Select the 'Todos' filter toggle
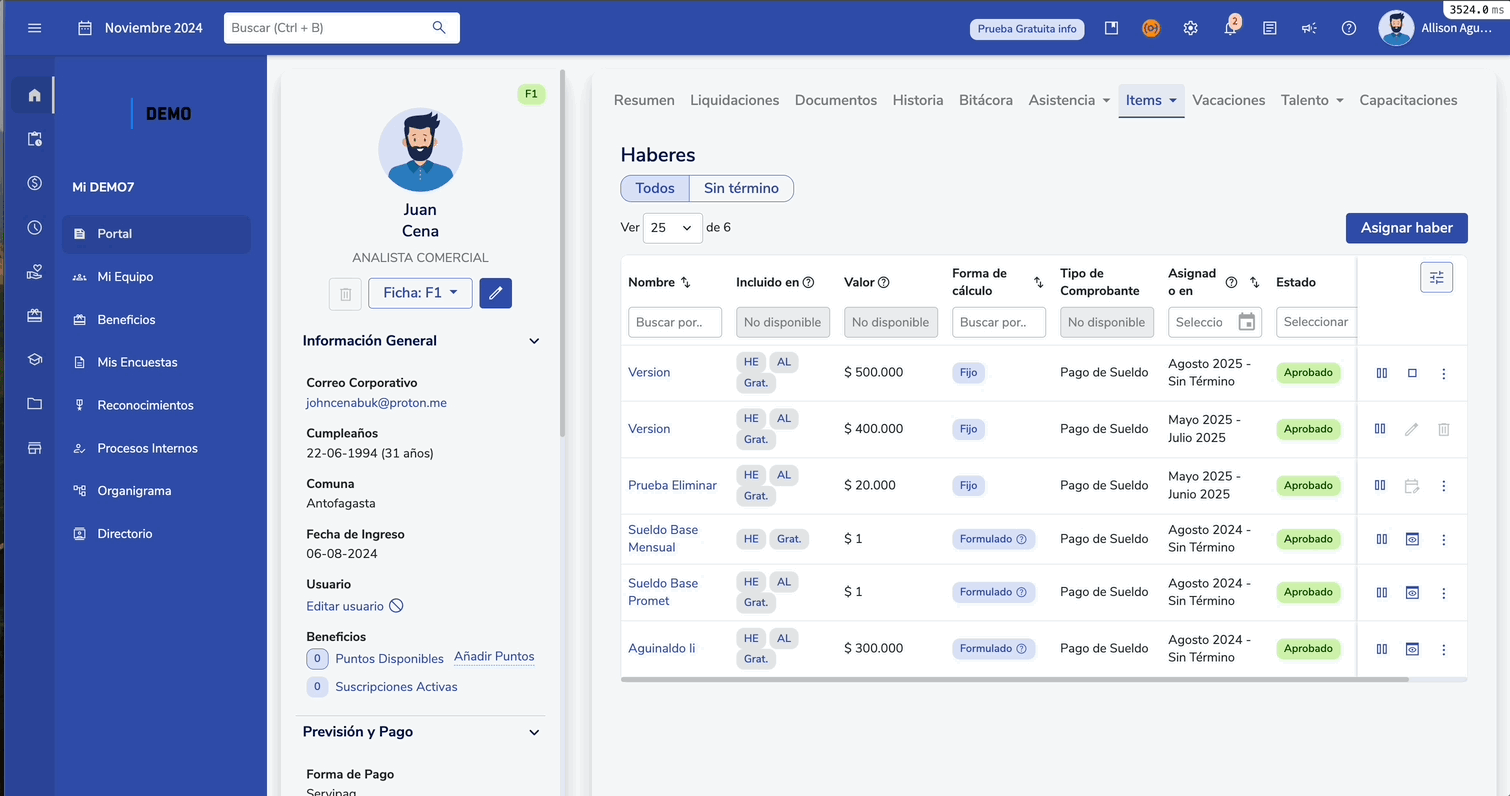Viewport: 1510px width, 796px height. 655,188
